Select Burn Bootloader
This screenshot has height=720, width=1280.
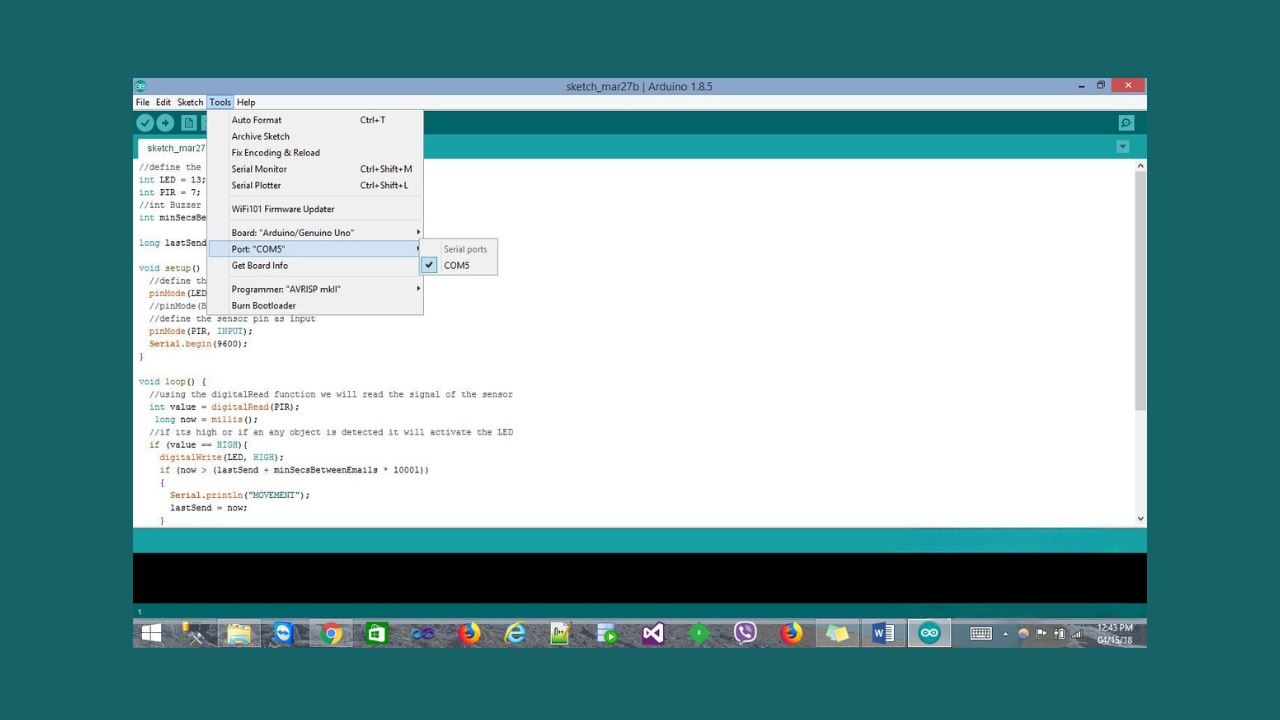(315, 305)
